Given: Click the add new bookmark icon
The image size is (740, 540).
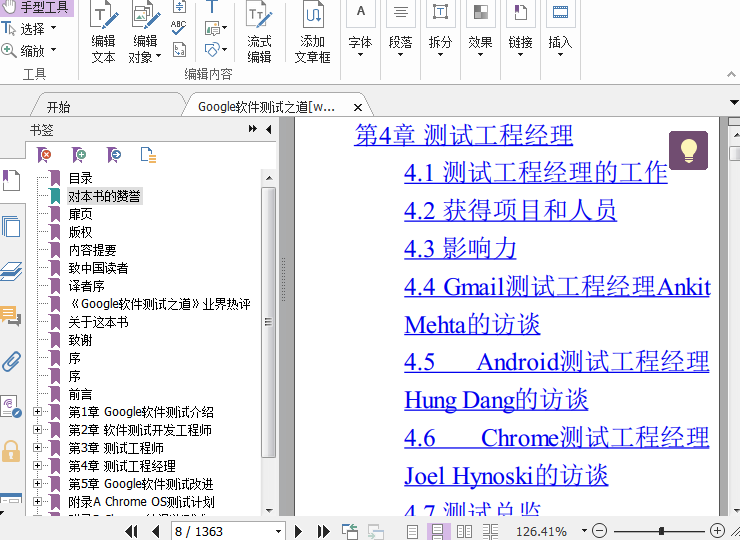Looking at the screenshot, I should [x=79, y=155].
